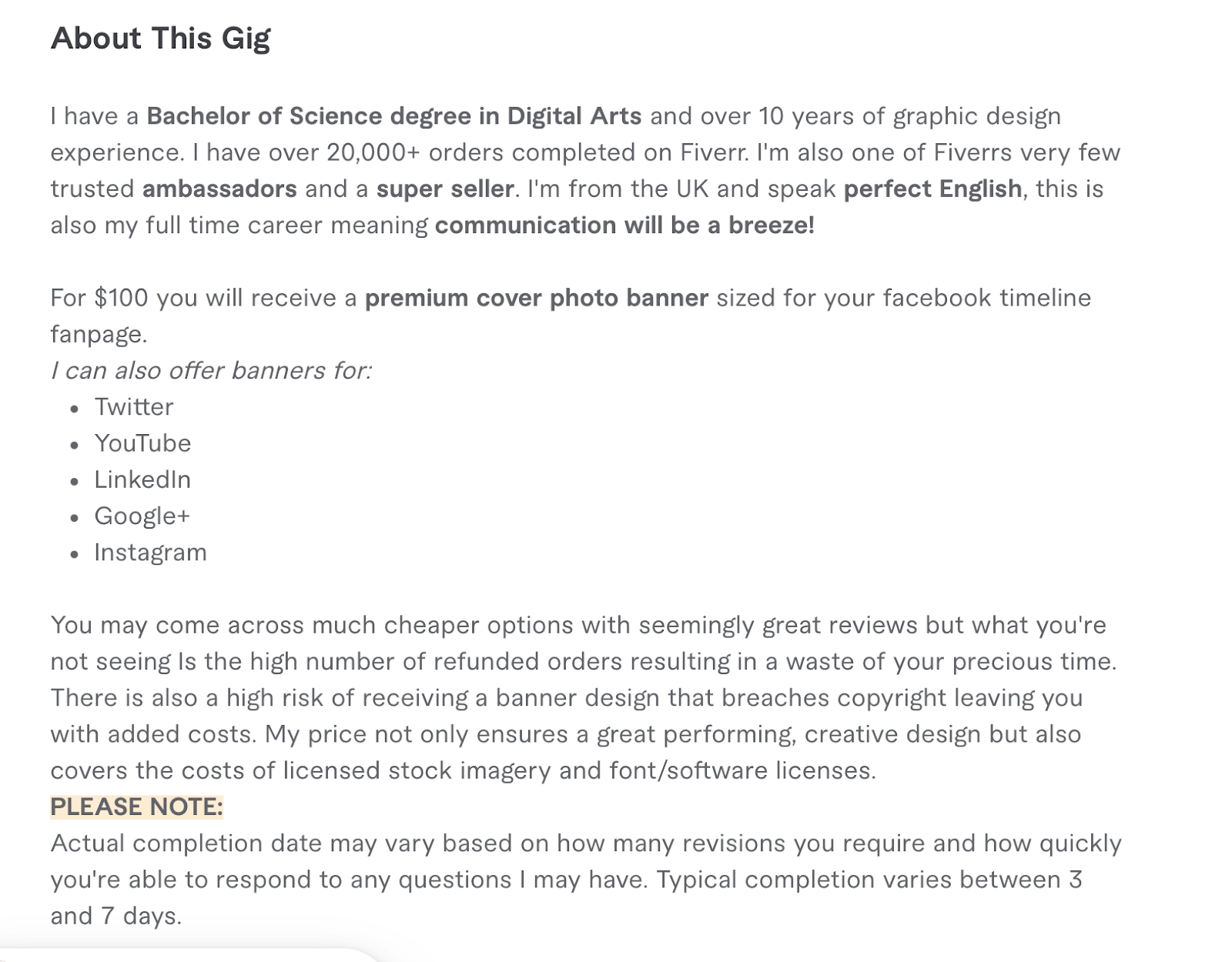Select the Google+ list item
The height and width of the screenshot is (962, 1232).
142,516
